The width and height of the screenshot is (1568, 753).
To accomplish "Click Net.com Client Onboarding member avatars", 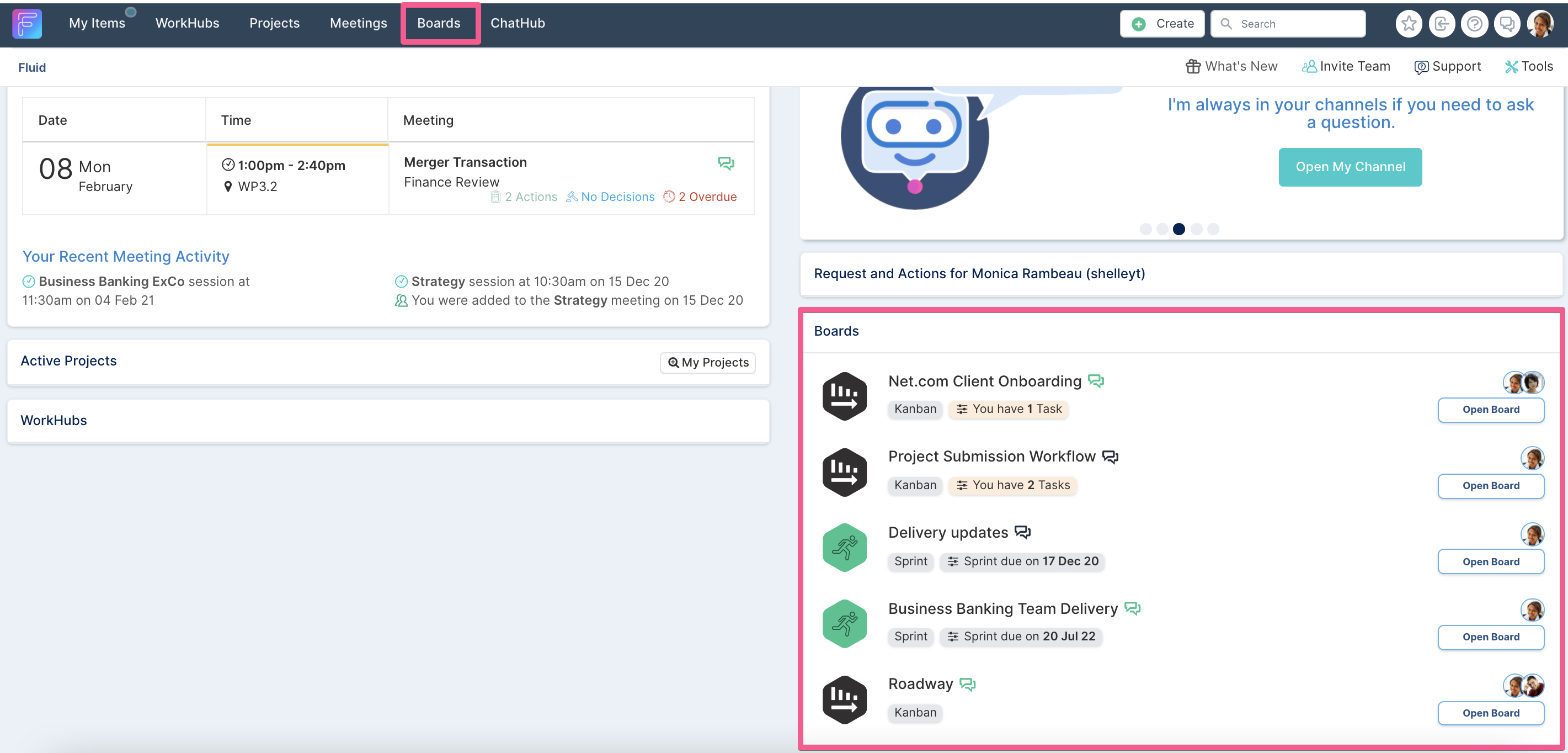I will coord(1523,383).
